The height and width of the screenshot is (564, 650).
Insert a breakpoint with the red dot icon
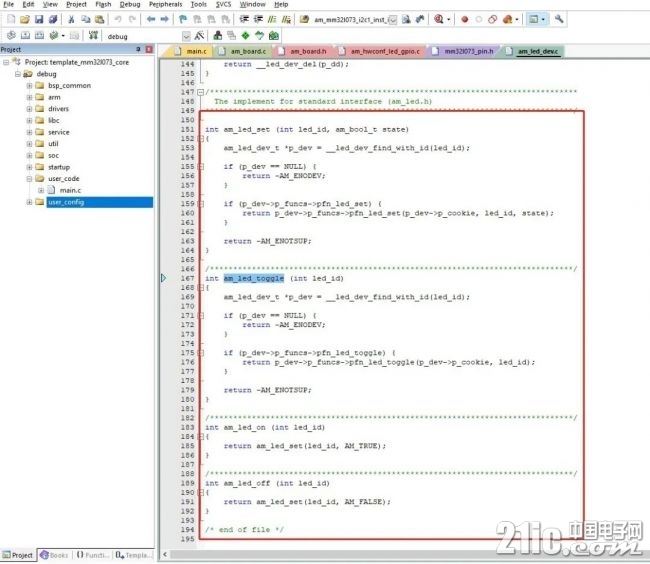(x=464, y=19)
